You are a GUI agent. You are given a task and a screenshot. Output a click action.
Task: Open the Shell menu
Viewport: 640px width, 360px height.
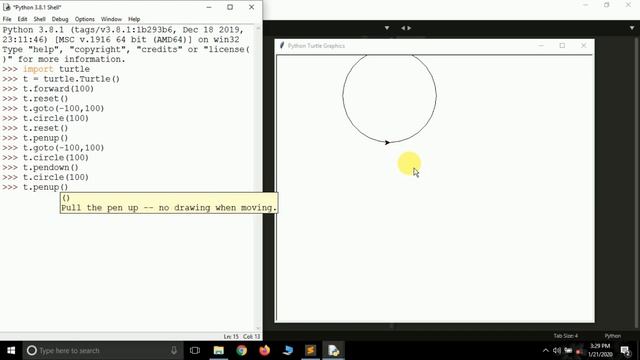tap(39, 19)
